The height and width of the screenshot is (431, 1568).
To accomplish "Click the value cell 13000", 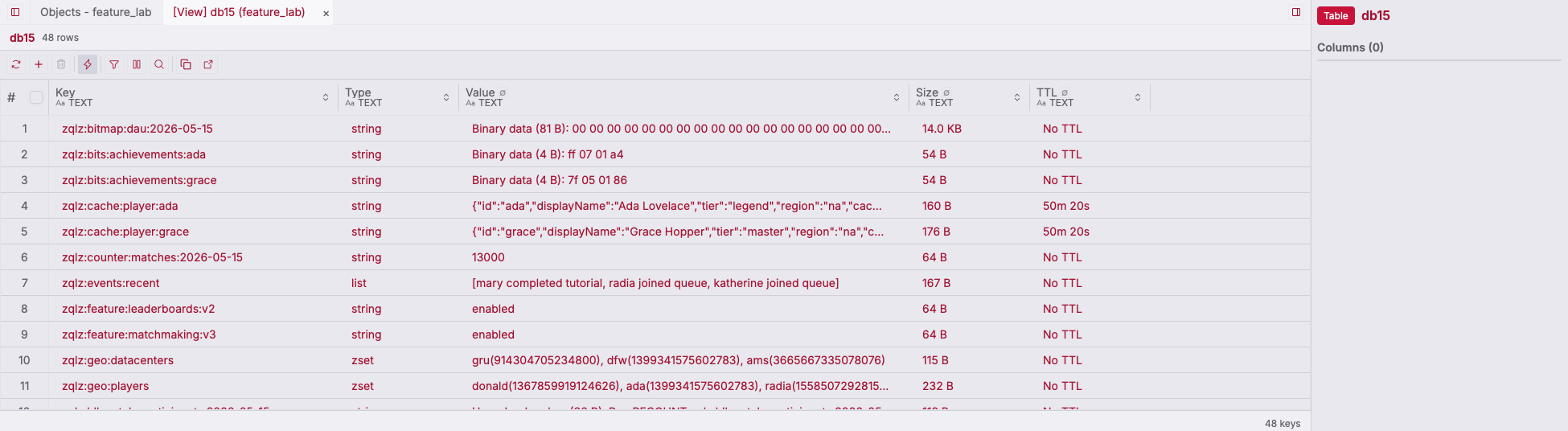I will (x=683, y=257).
